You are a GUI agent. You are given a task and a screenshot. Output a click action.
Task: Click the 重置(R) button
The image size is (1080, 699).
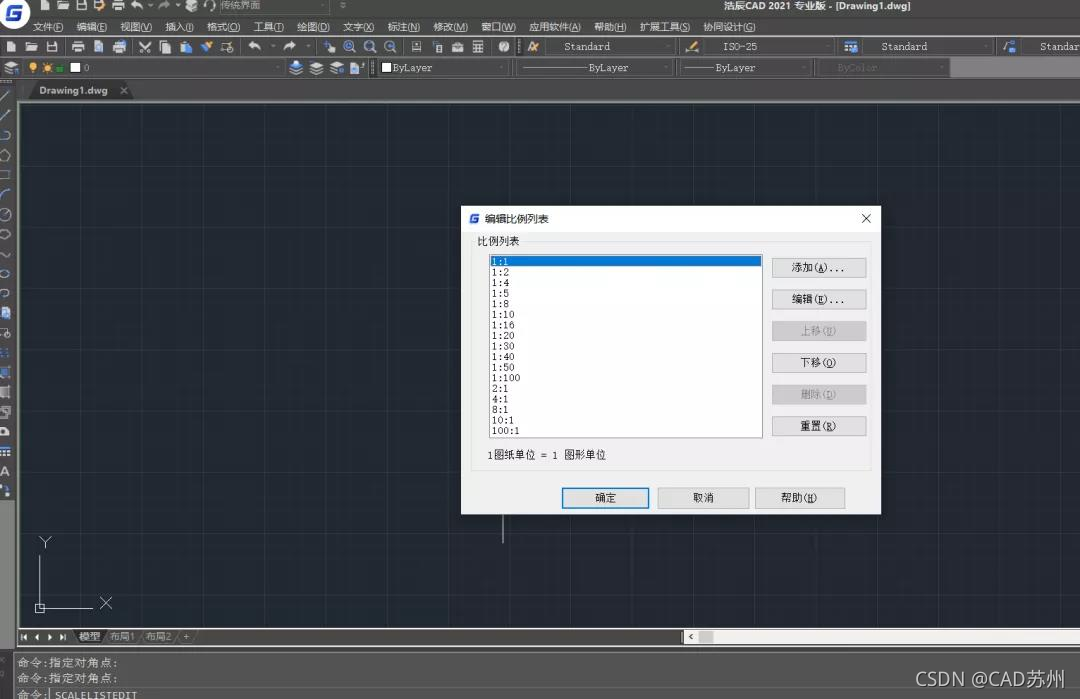point(818,426)
